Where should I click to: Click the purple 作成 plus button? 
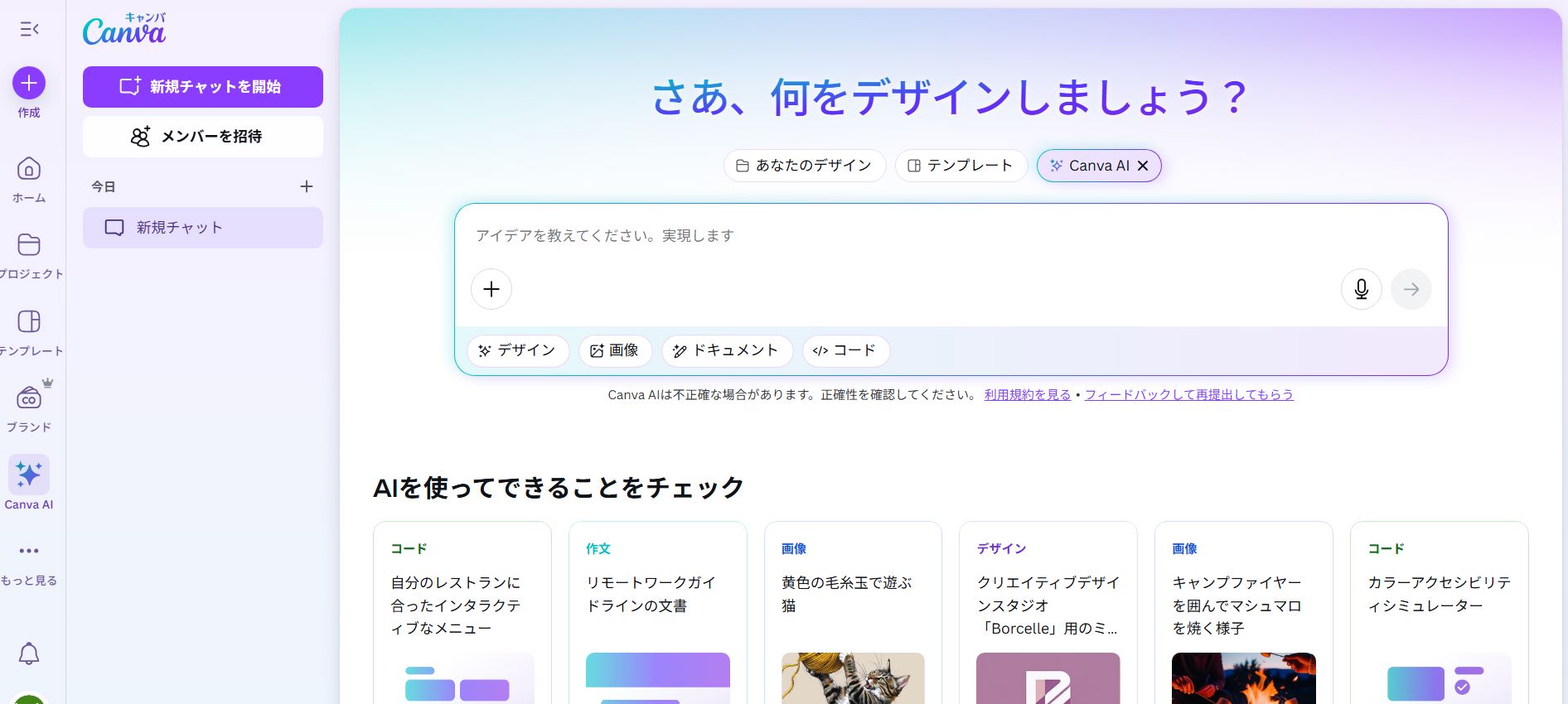(29, 83)
